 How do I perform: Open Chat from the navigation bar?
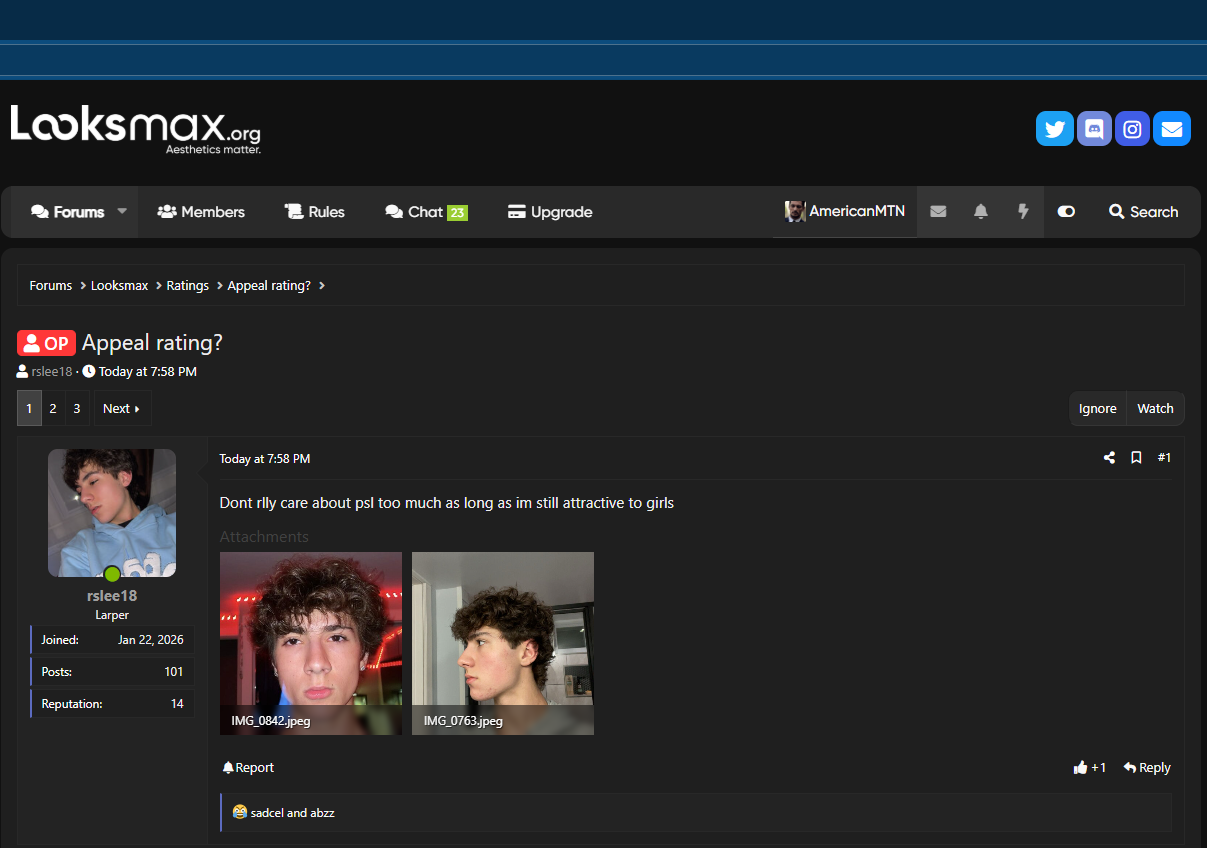tap(426, 212)
